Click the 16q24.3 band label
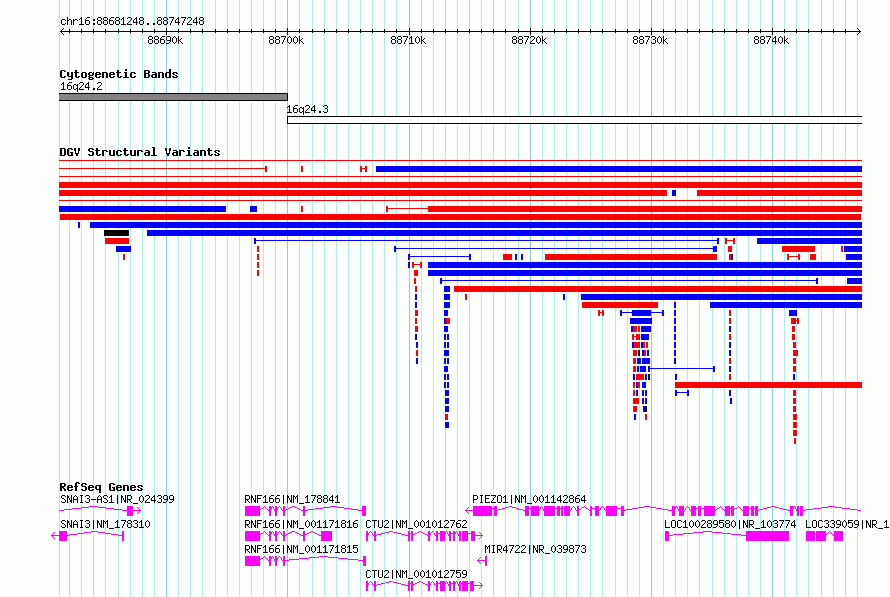Screen dimensions: 890x597 click(x=307, y=110)
